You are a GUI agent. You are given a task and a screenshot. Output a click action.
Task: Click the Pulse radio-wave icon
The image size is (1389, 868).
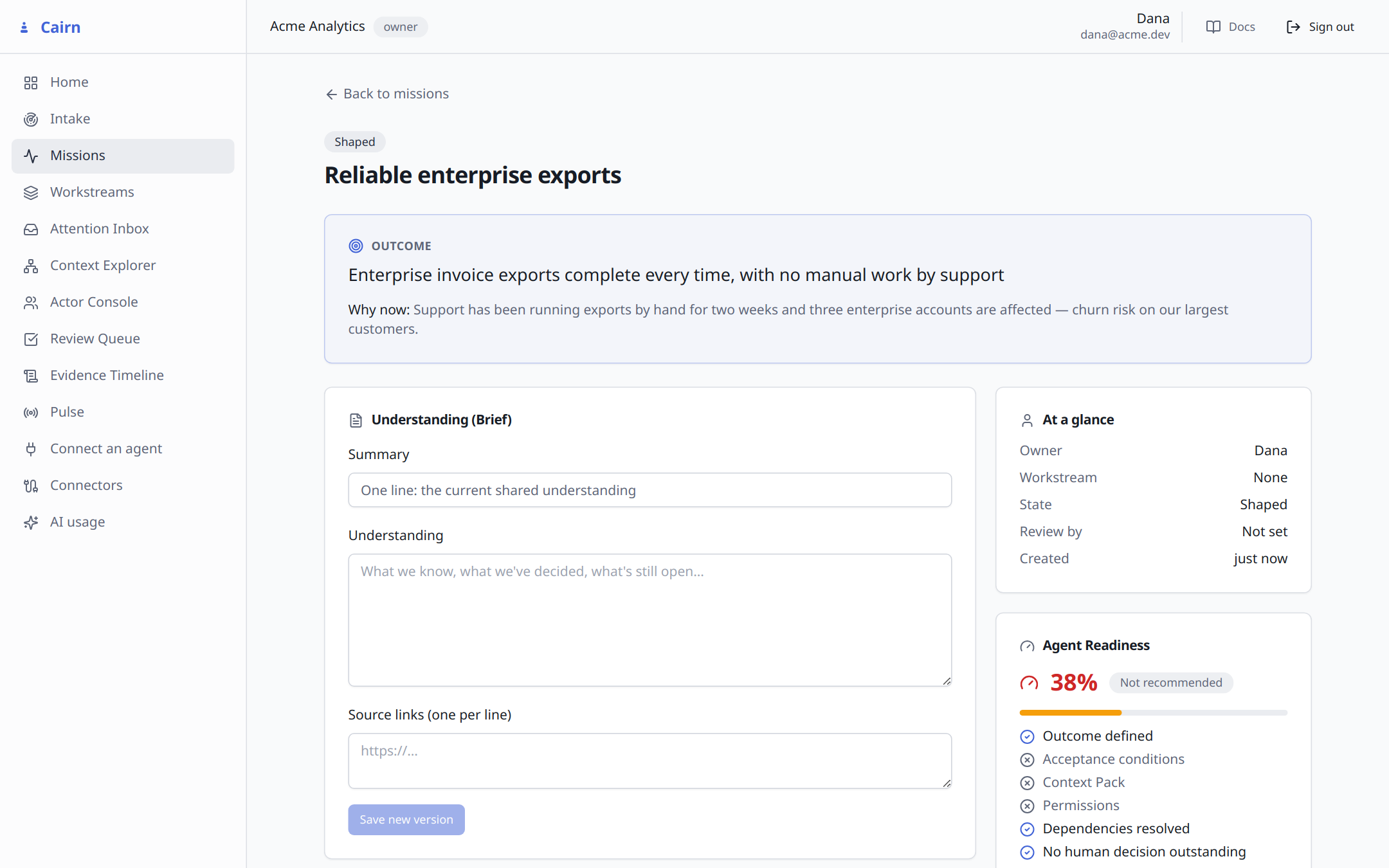(31, 413)
